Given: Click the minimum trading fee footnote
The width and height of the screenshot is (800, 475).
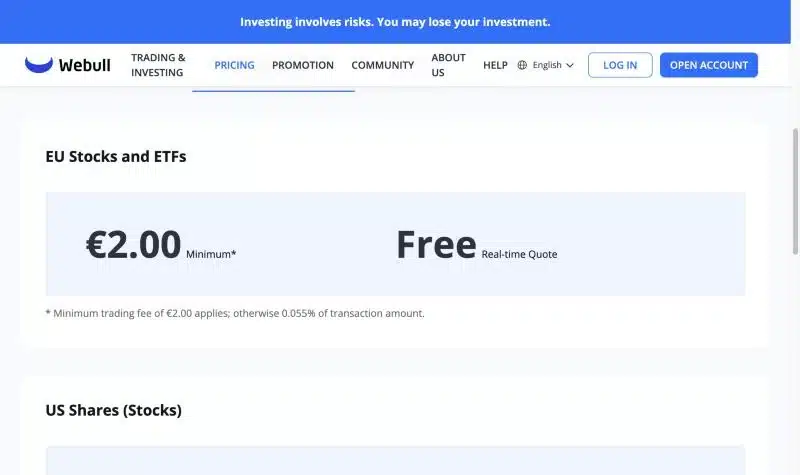Looking at the screenshot, I should coord(235,313).
